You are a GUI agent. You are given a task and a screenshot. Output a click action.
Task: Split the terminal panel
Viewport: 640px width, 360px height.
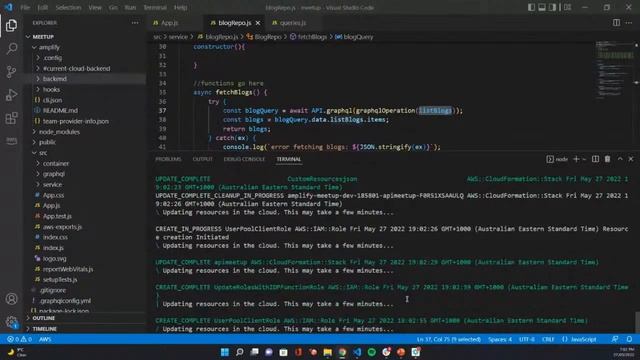595,159
